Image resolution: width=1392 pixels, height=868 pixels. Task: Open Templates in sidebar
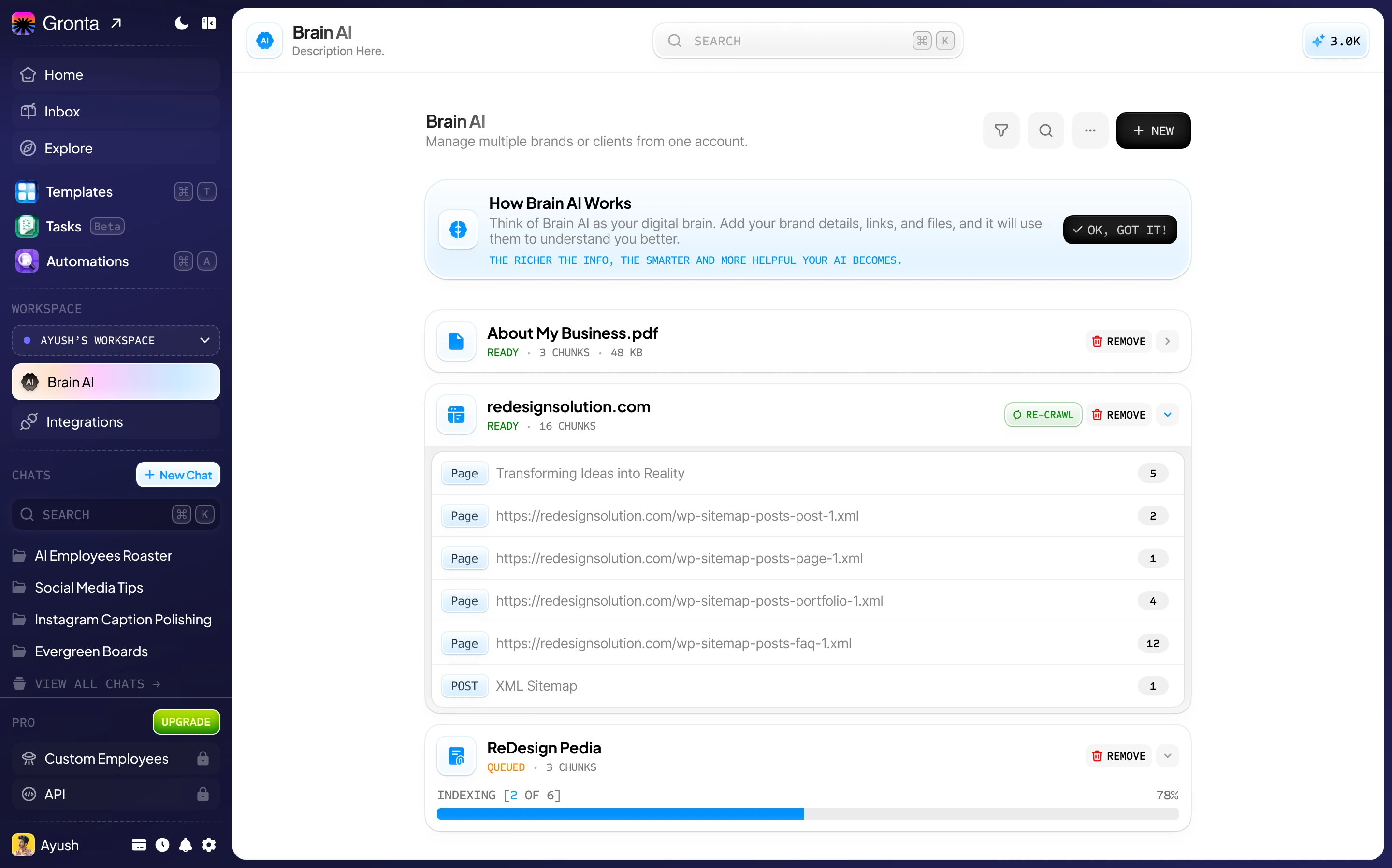coord(116,192)
